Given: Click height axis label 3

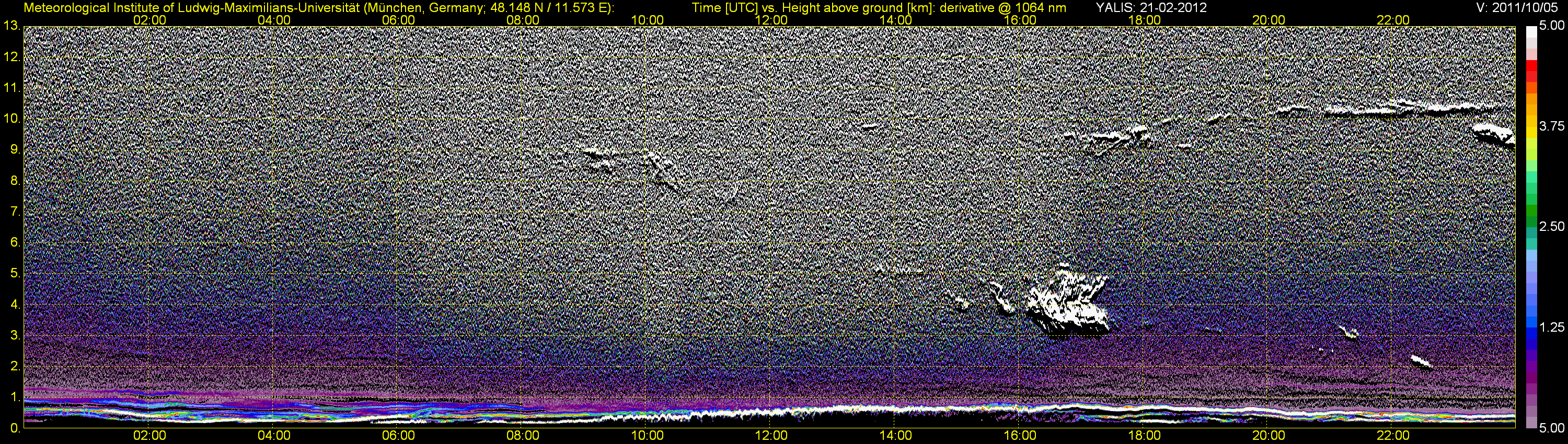Looking at the screenshot, I should pyautogui.click(x=15, y=336).
